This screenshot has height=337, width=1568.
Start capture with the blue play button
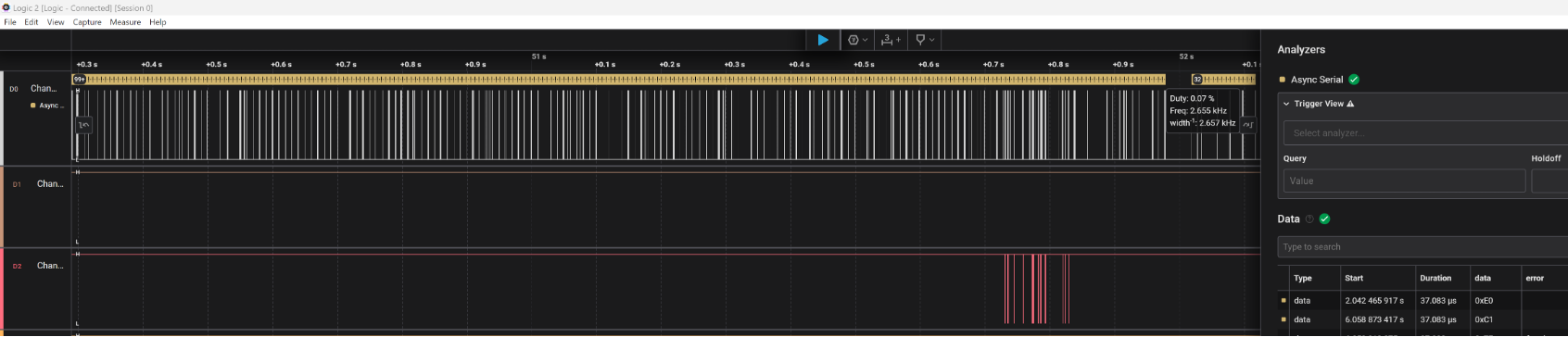coord(823,40)
